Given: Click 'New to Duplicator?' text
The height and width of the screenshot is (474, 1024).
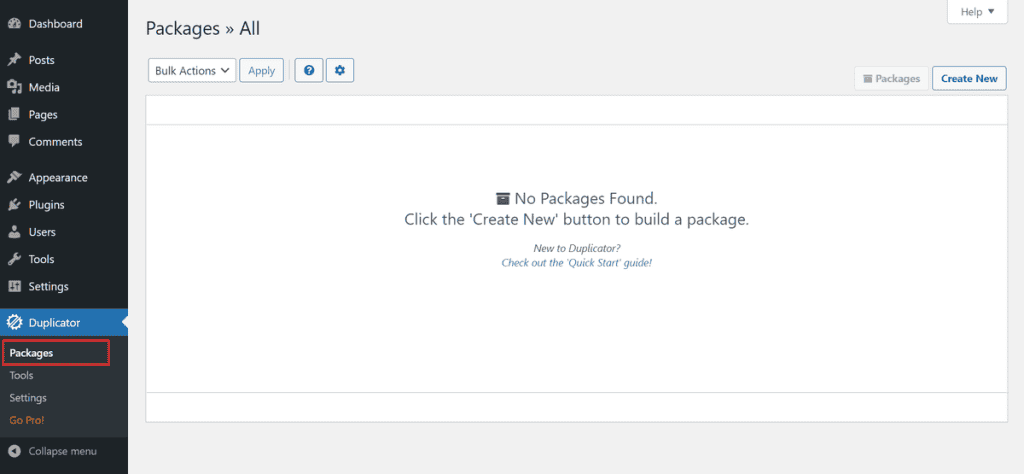Looking at the screenshot, I should click(577, 249).
